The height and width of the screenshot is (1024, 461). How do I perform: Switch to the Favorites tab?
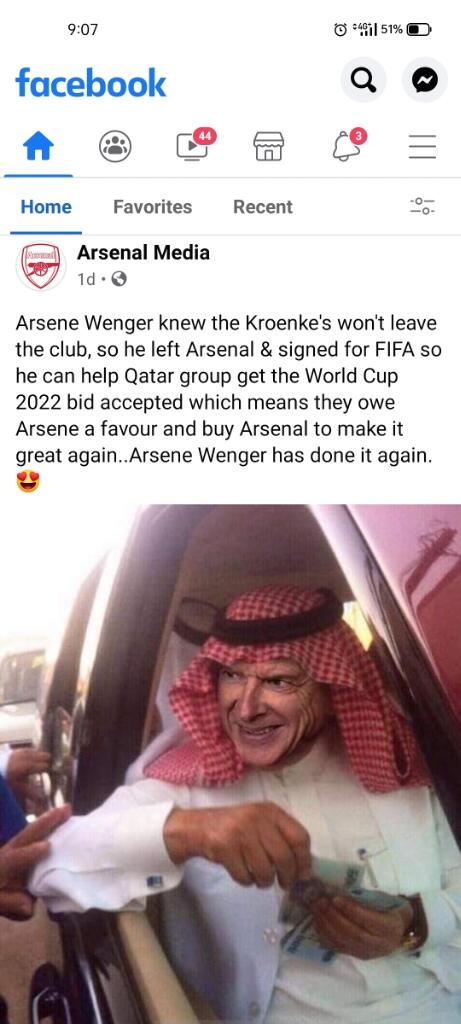tap(152, 207)
